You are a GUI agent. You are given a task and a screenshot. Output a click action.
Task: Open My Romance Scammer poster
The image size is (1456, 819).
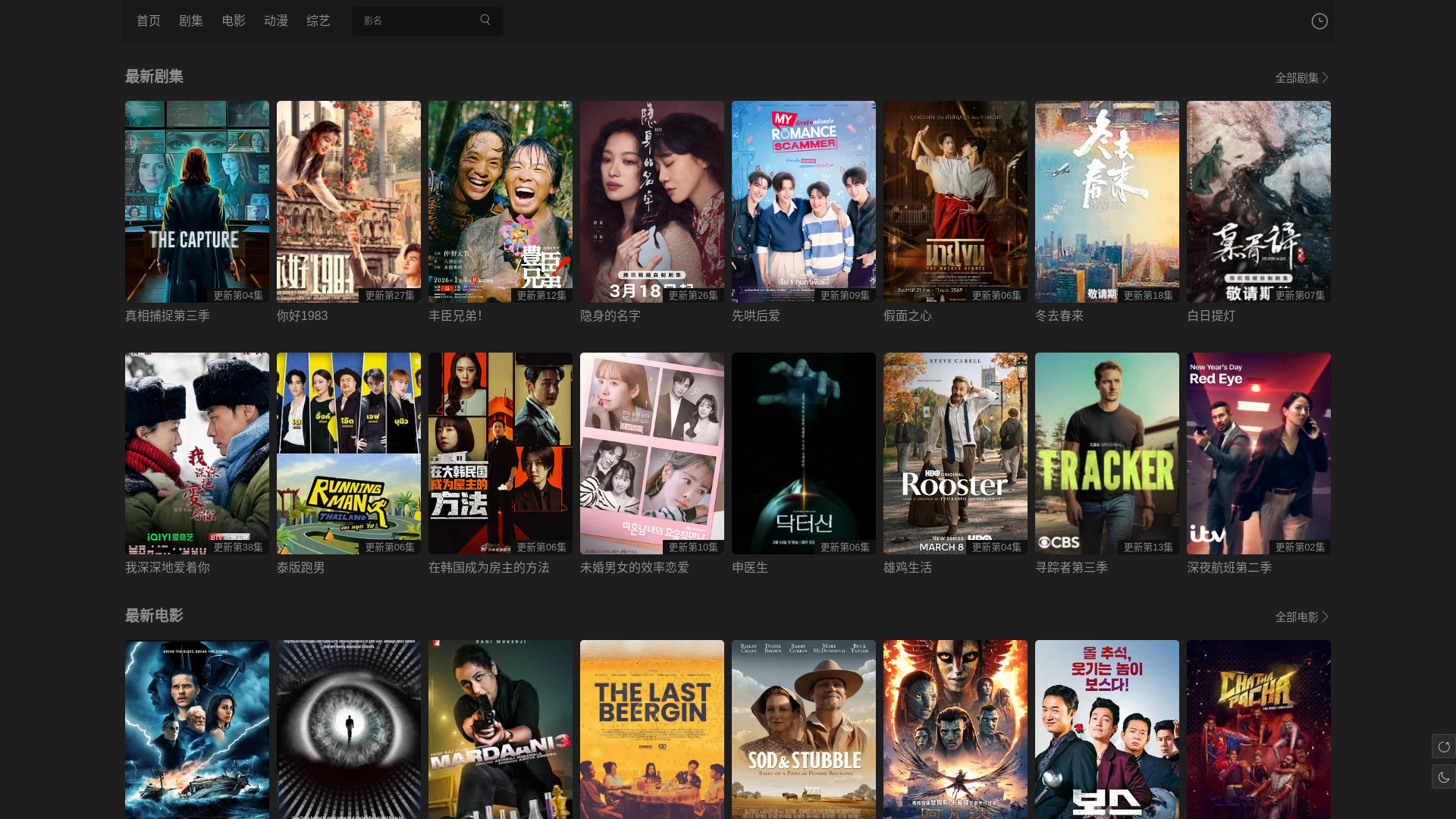pos(804,201)
